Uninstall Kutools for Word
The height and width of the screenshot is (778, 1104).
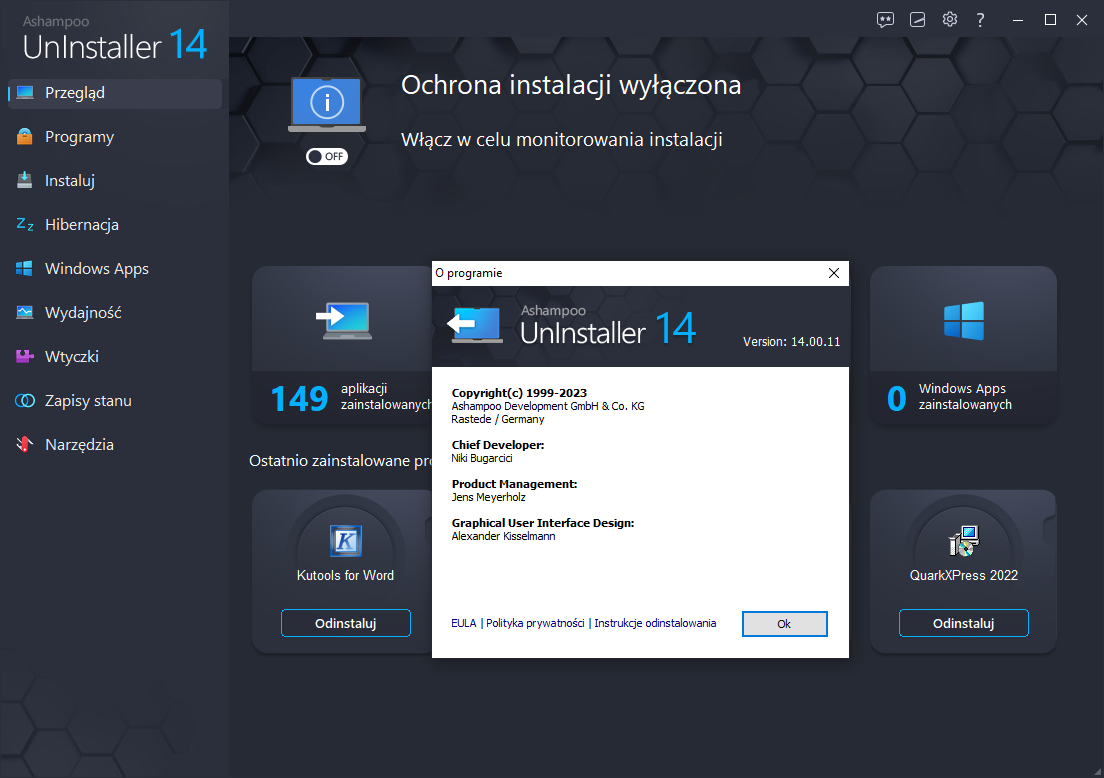click(346, 623)
